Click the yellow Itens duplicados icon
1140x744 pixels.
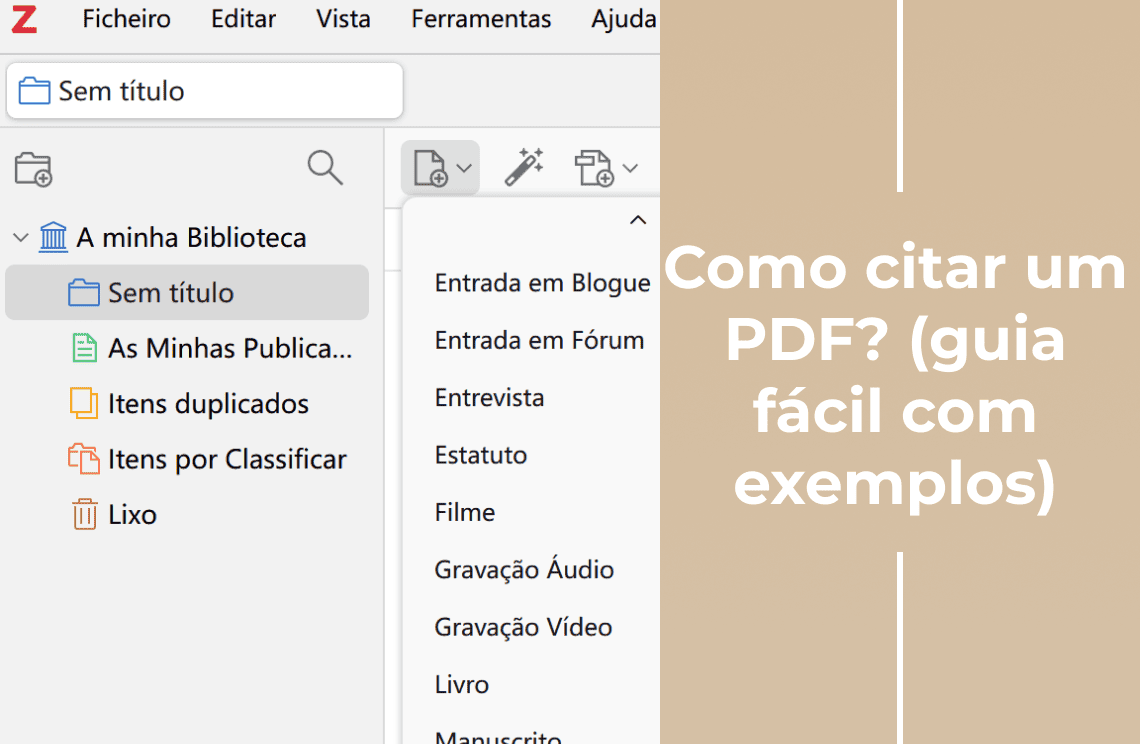click(84, 403)
